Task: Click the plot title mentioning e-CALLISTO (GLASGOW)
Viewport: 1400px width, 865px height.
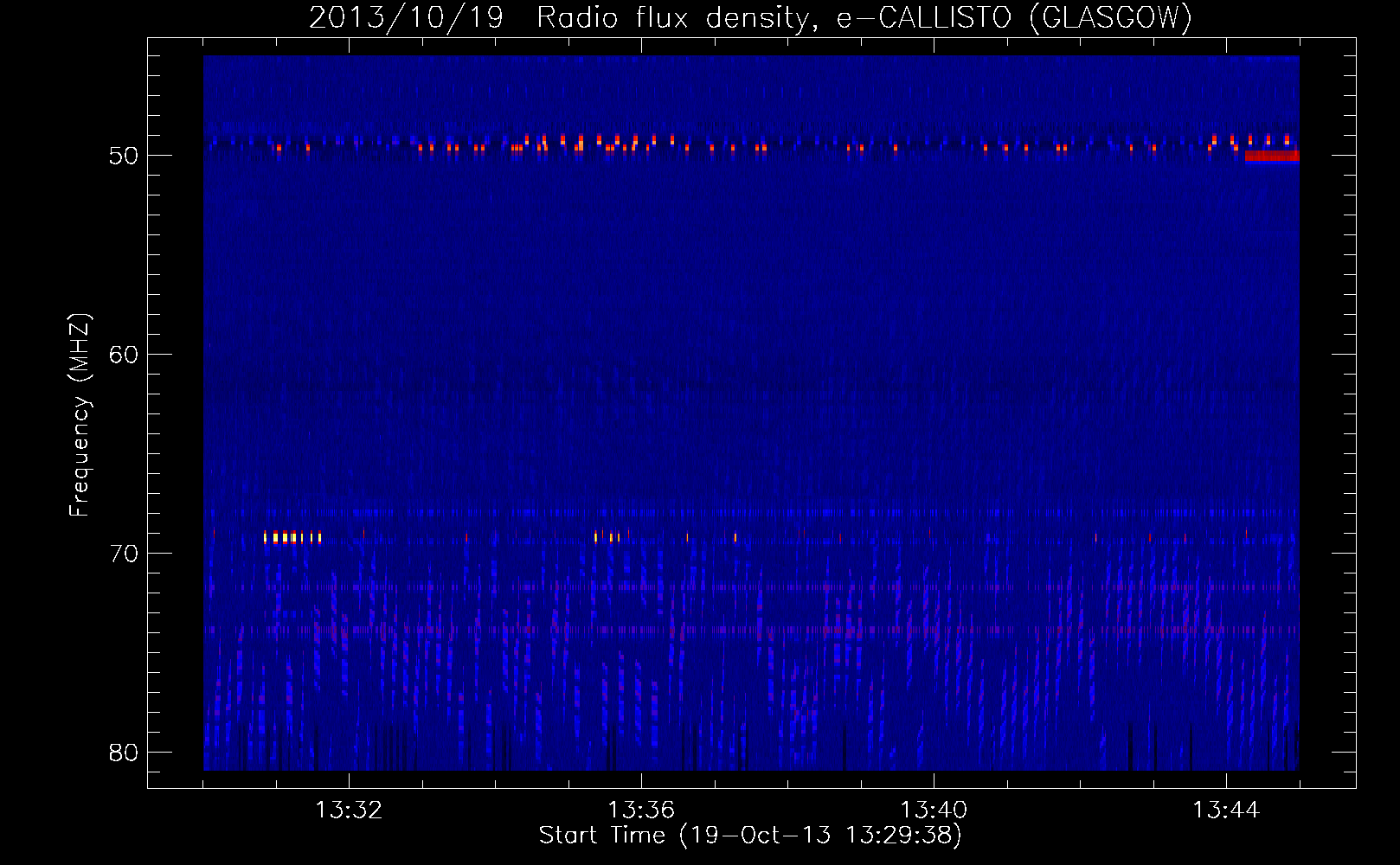Action: (x=751, y=17)
